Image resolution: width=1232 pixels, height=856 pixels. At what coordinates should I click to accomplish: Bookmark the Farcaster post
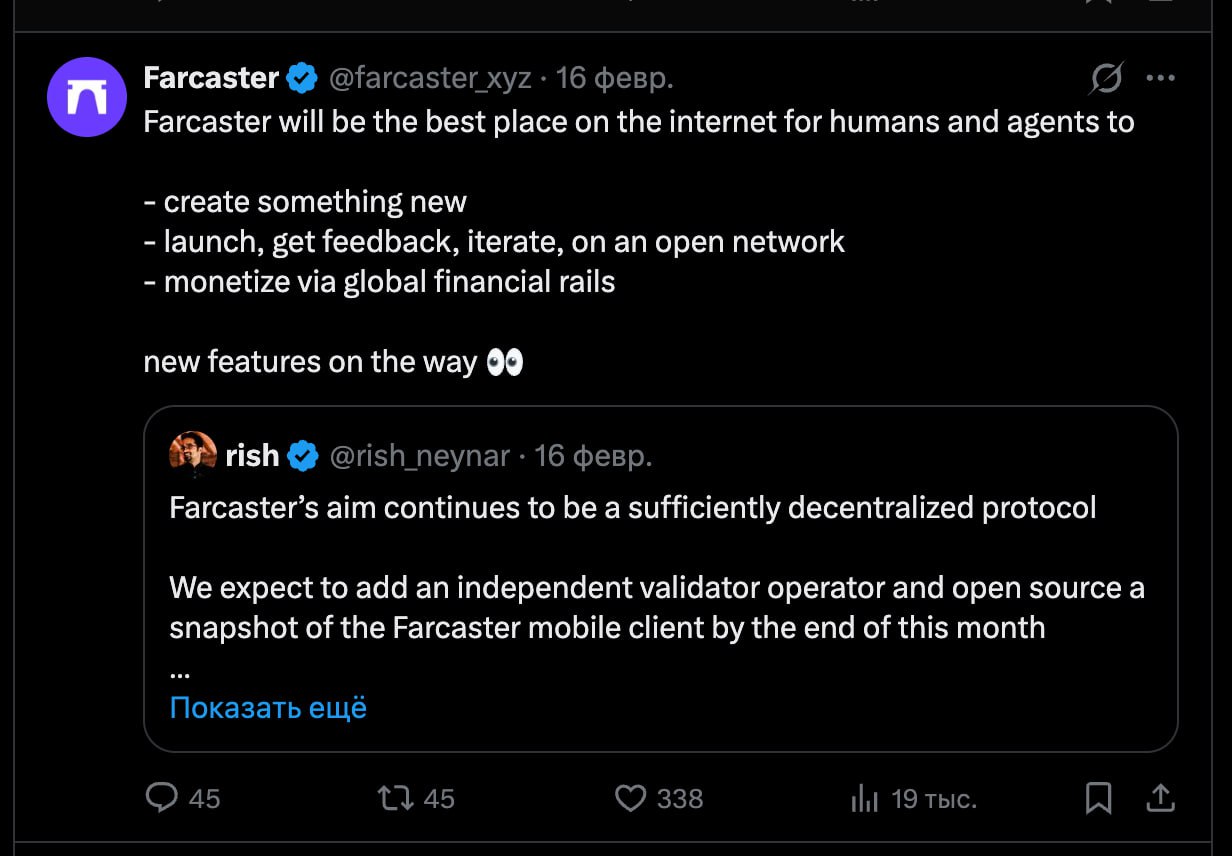click(x=1098, y=798)
